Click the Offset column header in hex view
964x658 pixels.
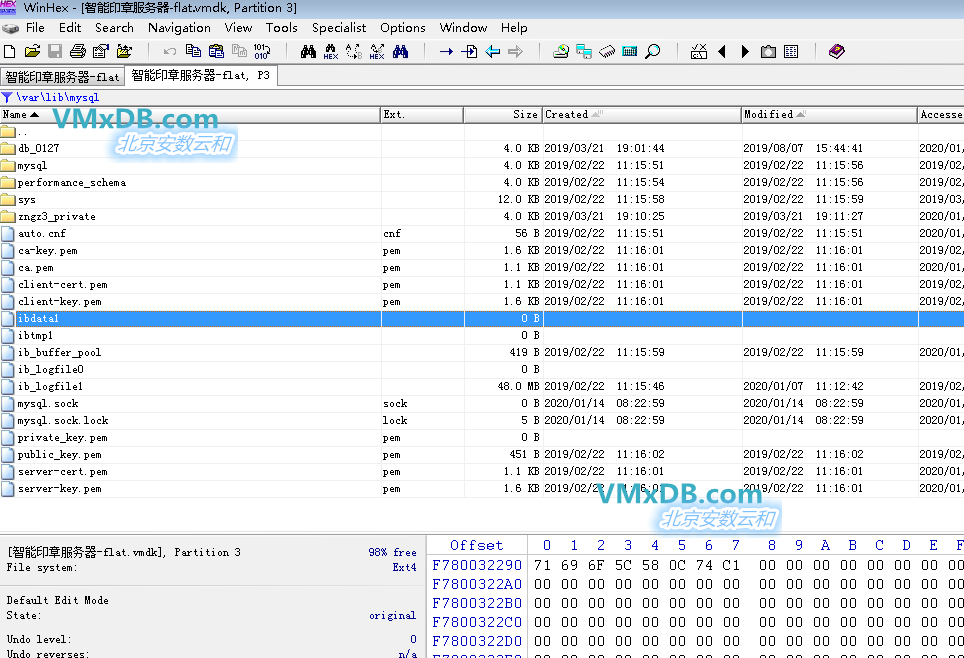pyautogui.click(x=476, y=545)
